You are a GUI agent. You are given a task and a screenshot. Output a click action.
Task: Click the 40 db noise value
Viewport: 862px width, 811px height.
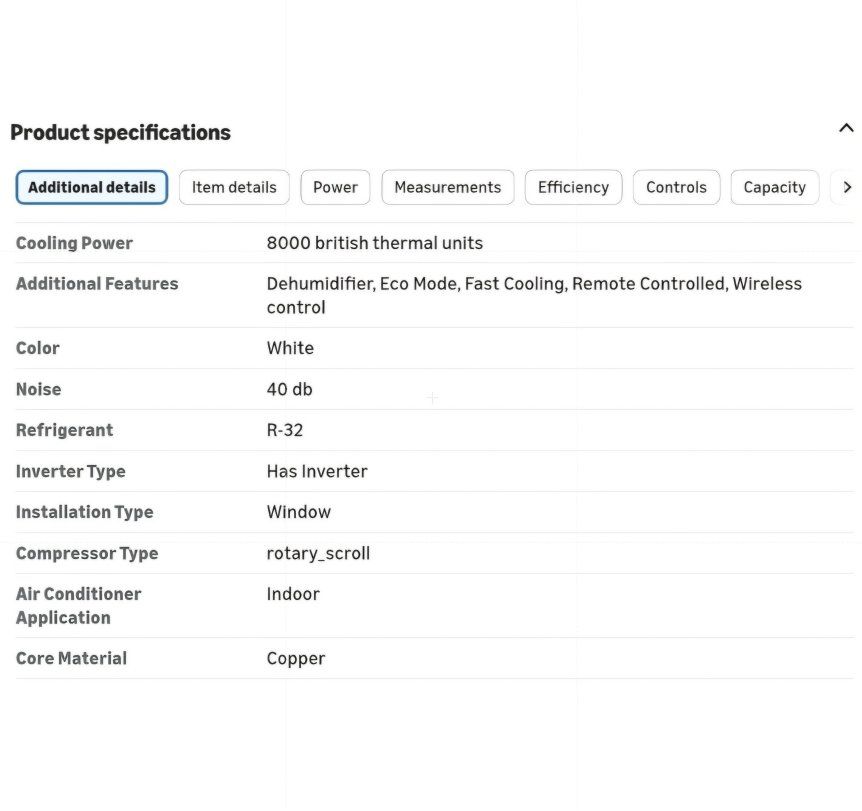[290, 389]
